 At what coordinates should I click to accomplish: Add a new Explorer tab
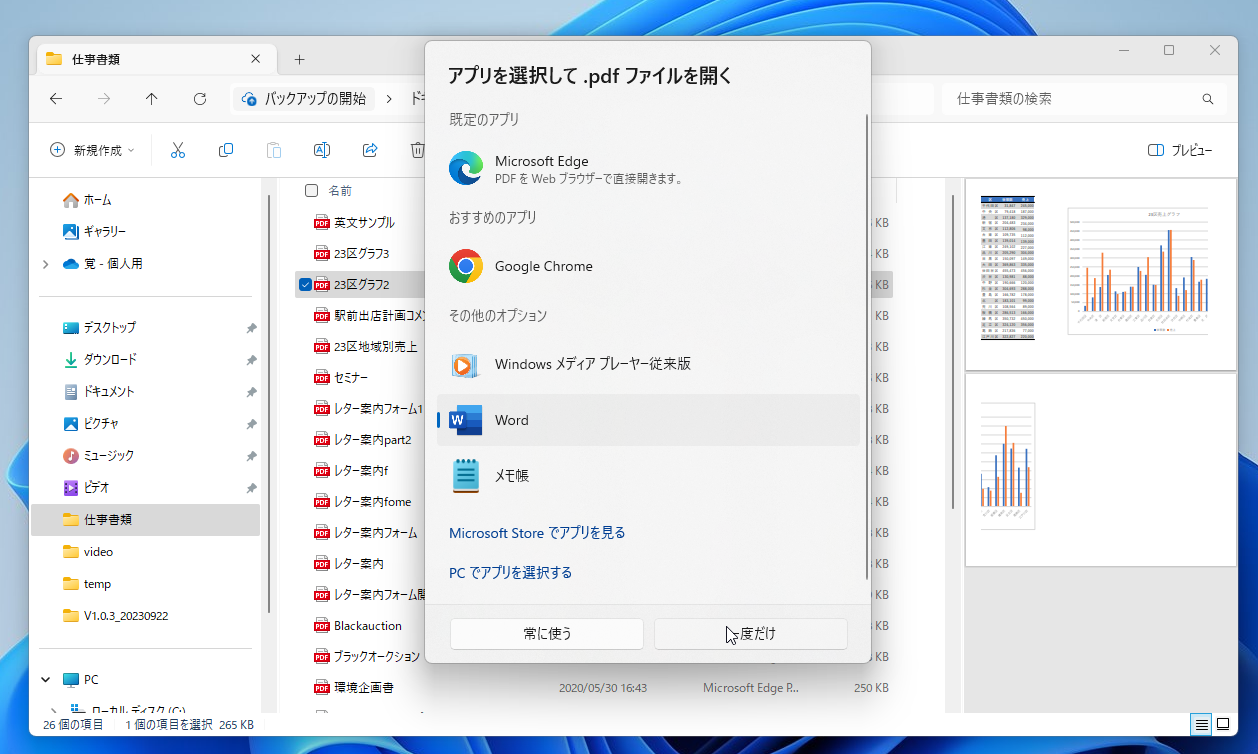[x=299, y=59]
